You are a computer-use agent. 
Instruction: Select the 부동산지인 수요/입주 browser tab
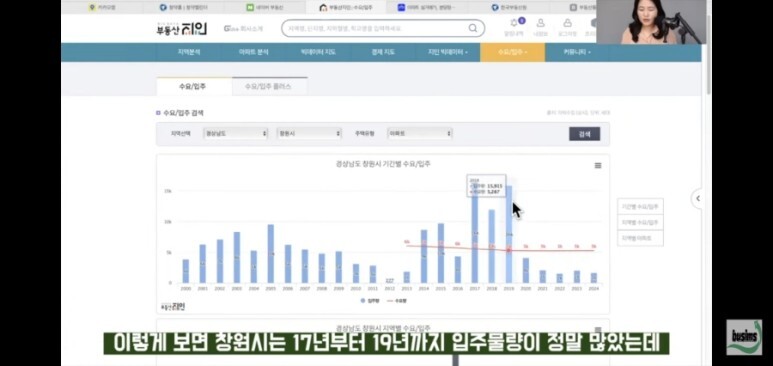tap(345, 7)
